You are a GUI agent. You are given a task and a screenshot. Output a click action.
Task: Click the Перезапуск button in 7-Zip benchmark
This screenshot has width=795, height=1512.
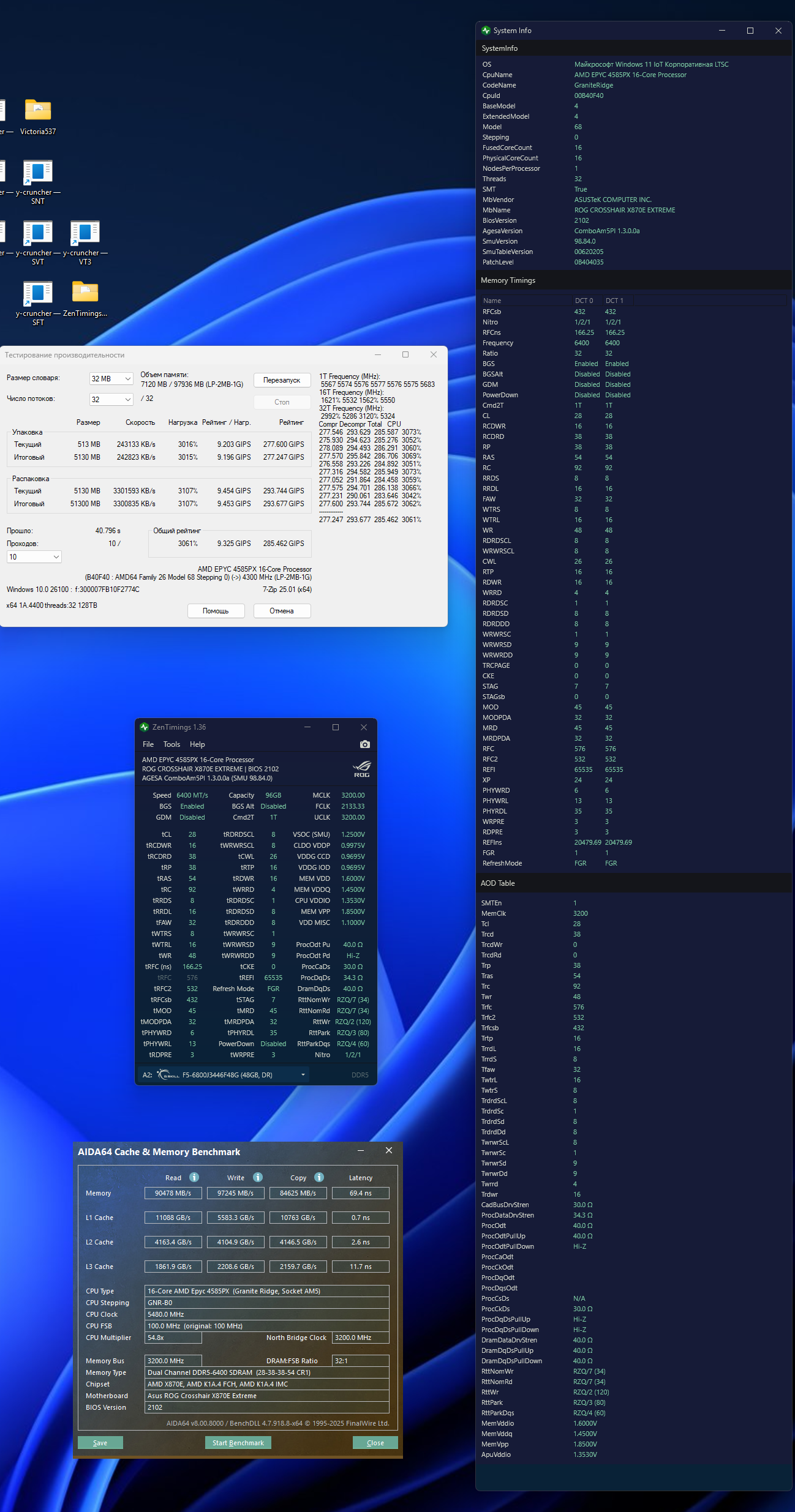(x=282, y=380)
